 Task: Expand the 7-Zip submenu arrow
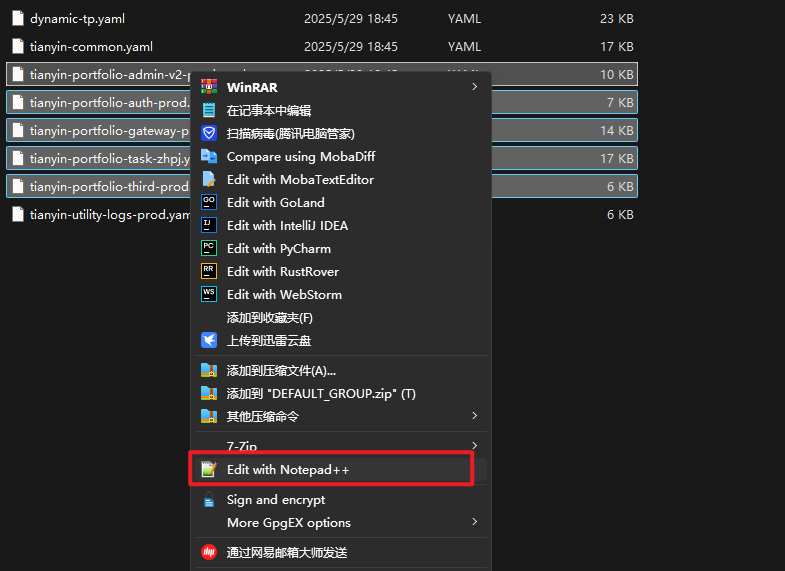tap(474, 445)
